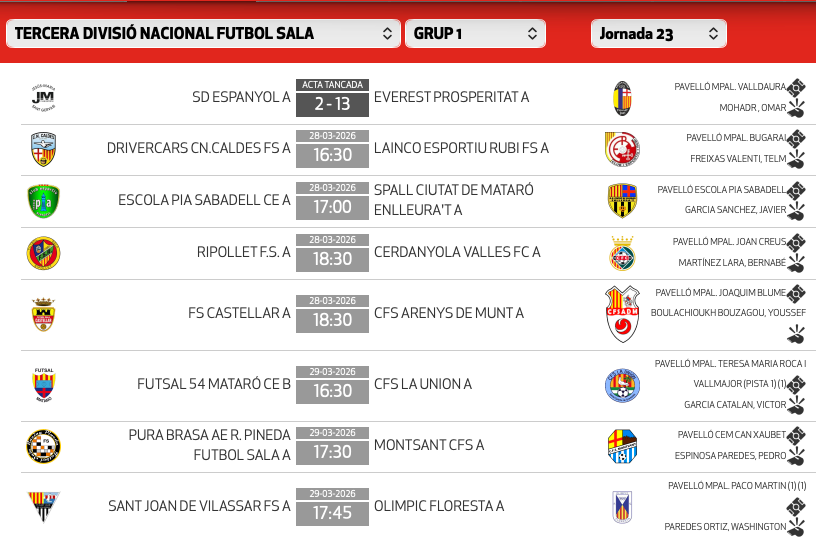
Task: Click the pitch icon for Pavelló Escola Pia Sabadell
Action: pyautogui.click(x=797, y=189)
